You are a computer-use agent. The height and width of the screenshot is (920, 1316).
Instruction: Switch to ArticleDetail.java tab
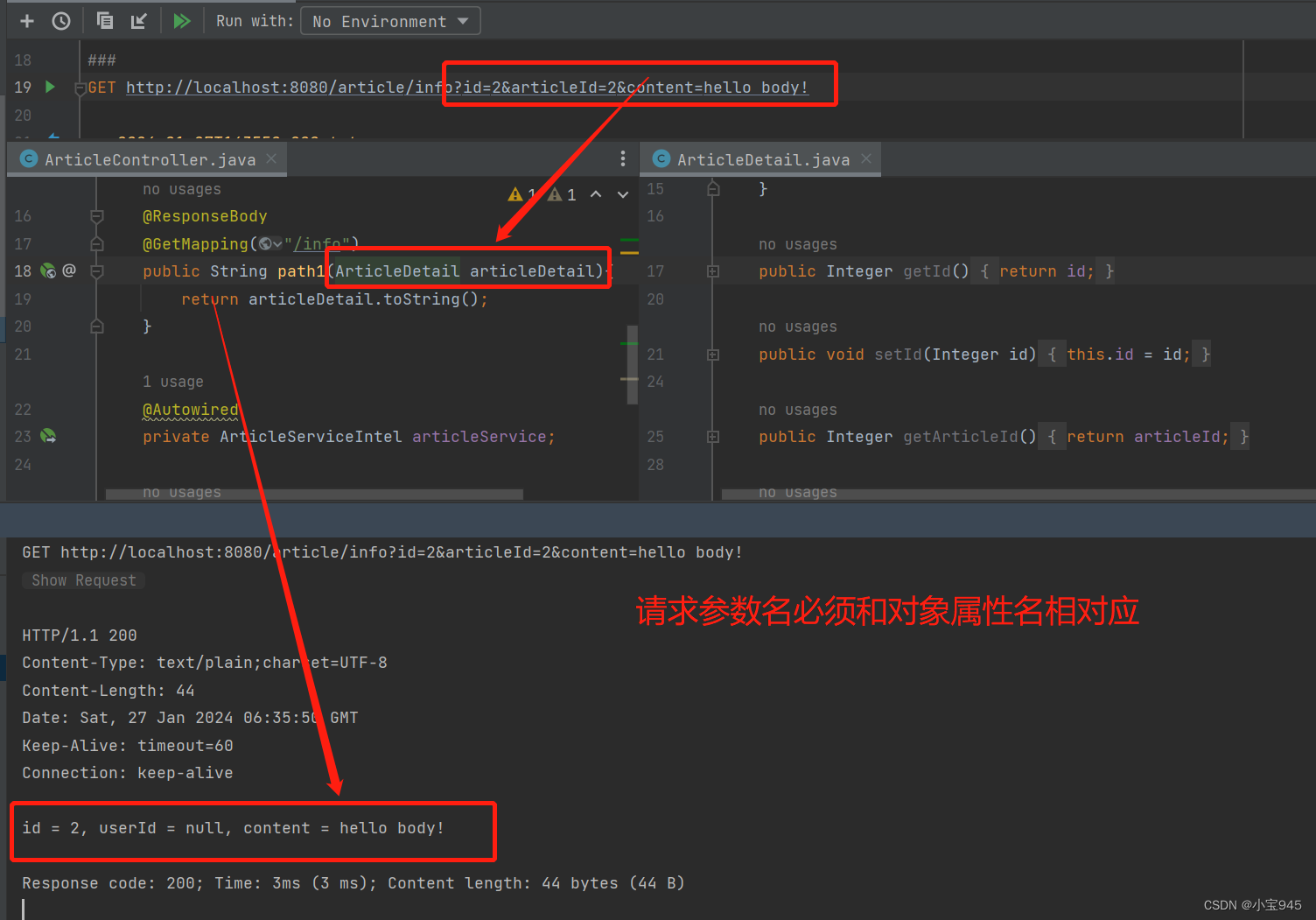763,159
